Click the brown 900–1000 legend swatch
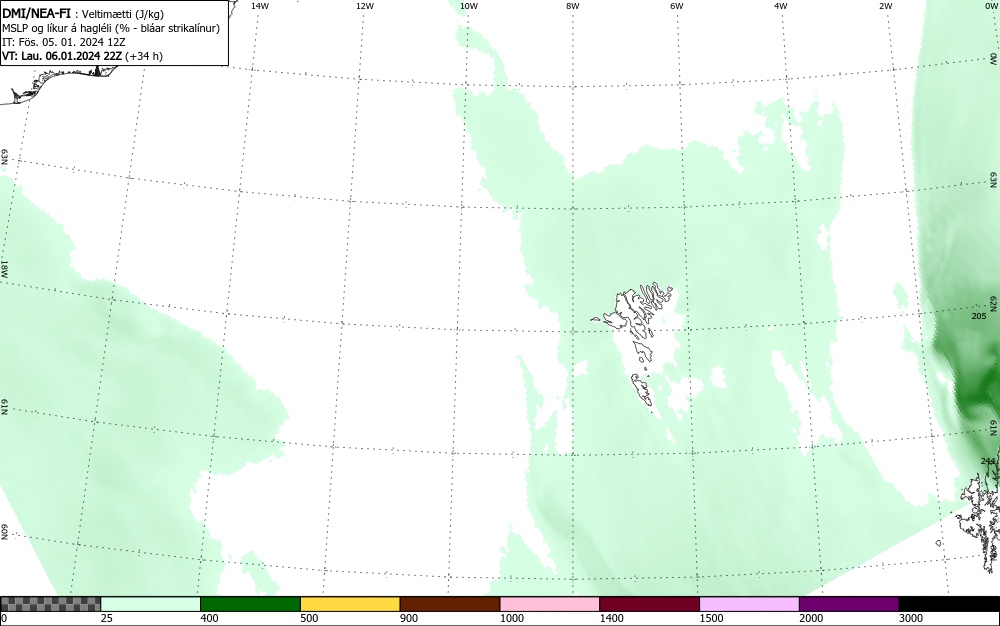The image size is (1000, 626). pos(450,604)
